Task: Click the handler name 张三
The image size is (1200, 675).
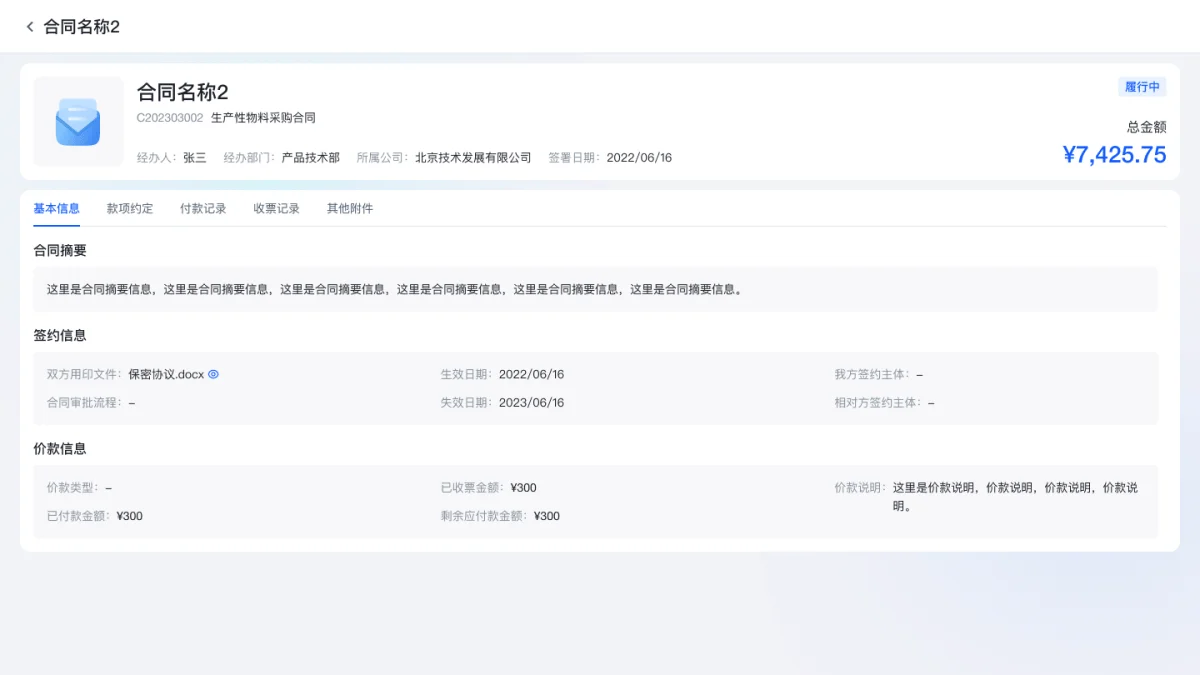Action: (194, 158)
